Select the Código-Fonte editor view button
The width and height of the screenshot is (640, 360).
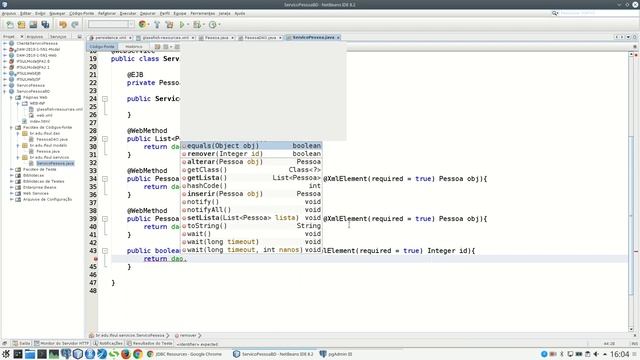pyautogui.click(x=102, y=47)
